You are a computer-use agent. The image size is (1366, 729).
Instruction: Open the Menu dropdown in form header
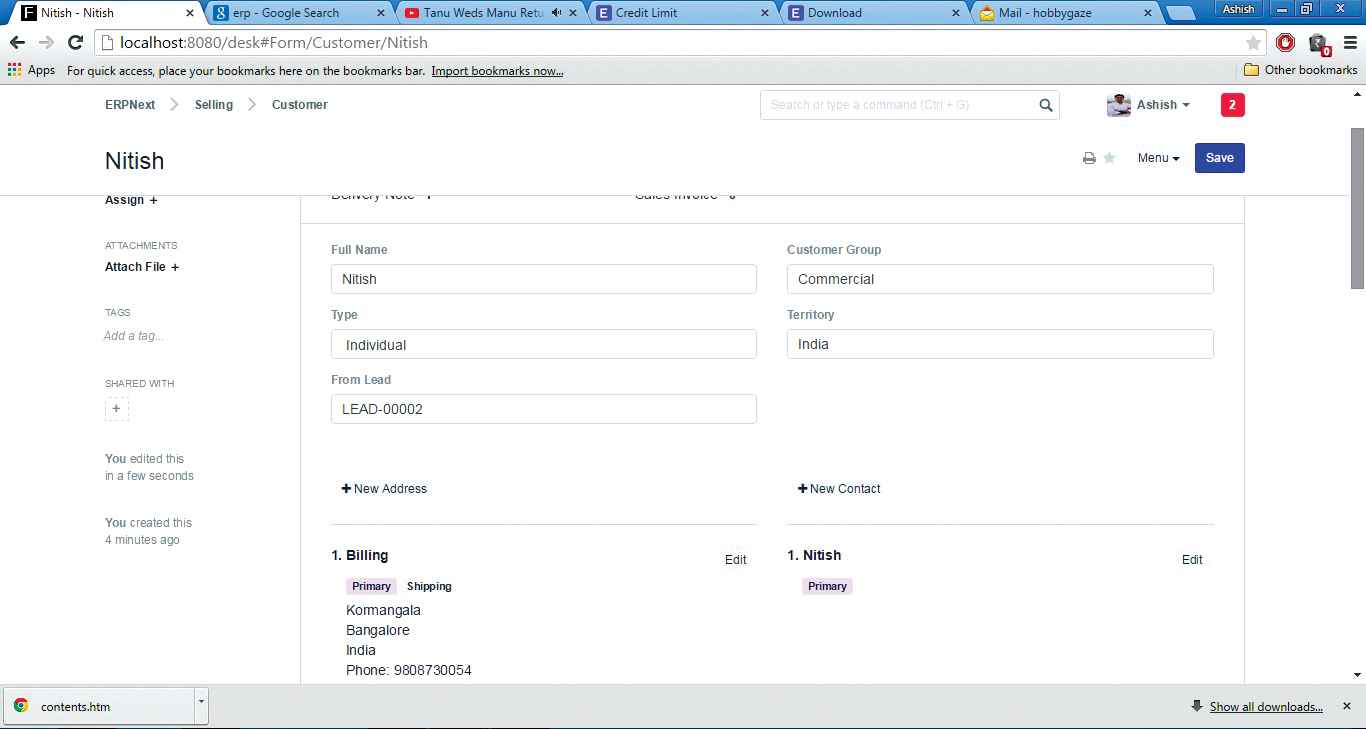click(x=1158, y=158)
